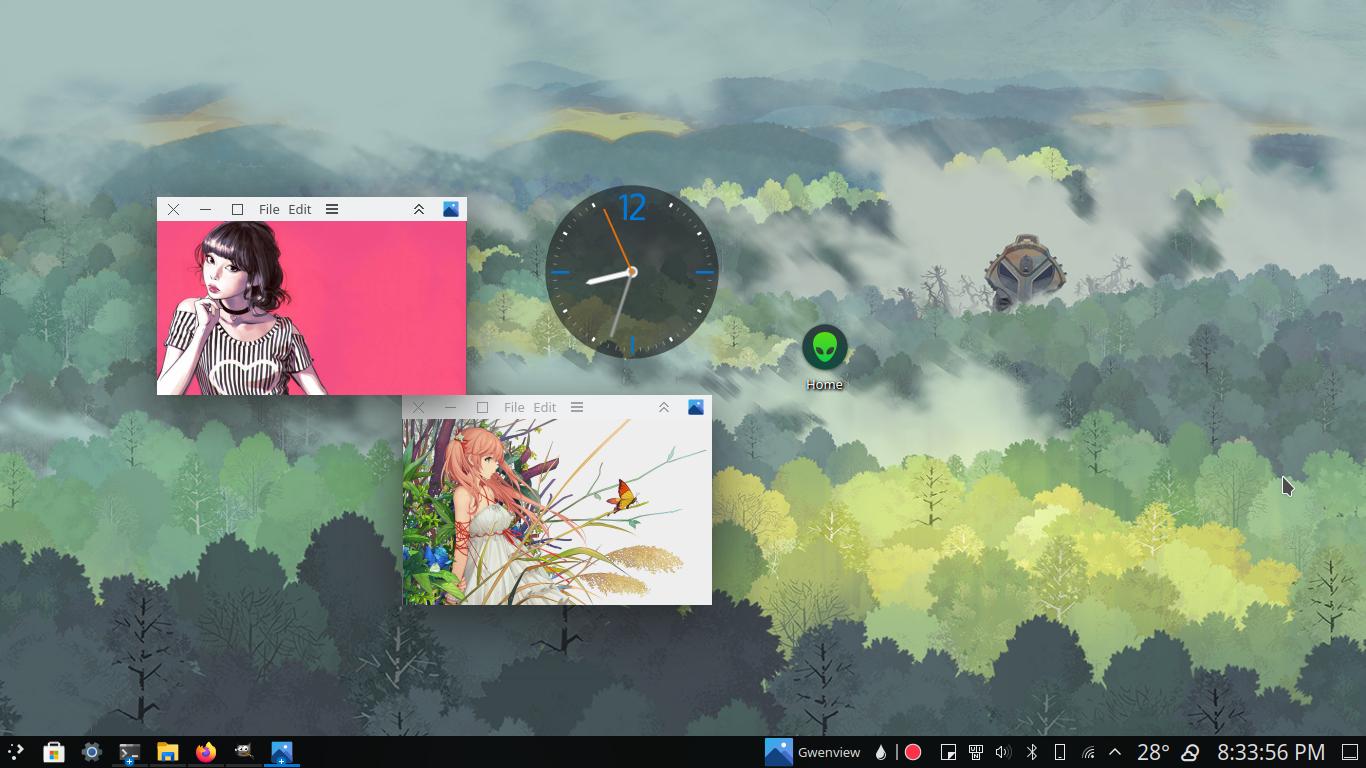Open the volume control in the system tray

pyautogui.click(x=1004, y=752)
